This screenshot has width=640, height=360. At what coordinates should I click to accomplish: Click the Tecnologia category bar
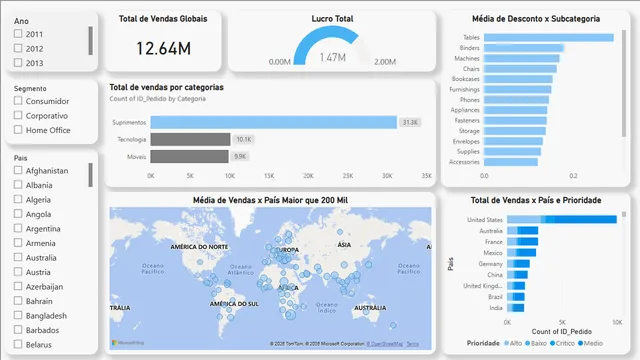pos(190,139)
